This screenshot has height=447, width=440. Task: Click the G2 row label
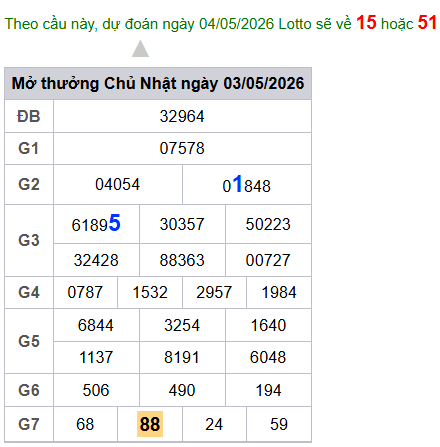tap(29, 185)
